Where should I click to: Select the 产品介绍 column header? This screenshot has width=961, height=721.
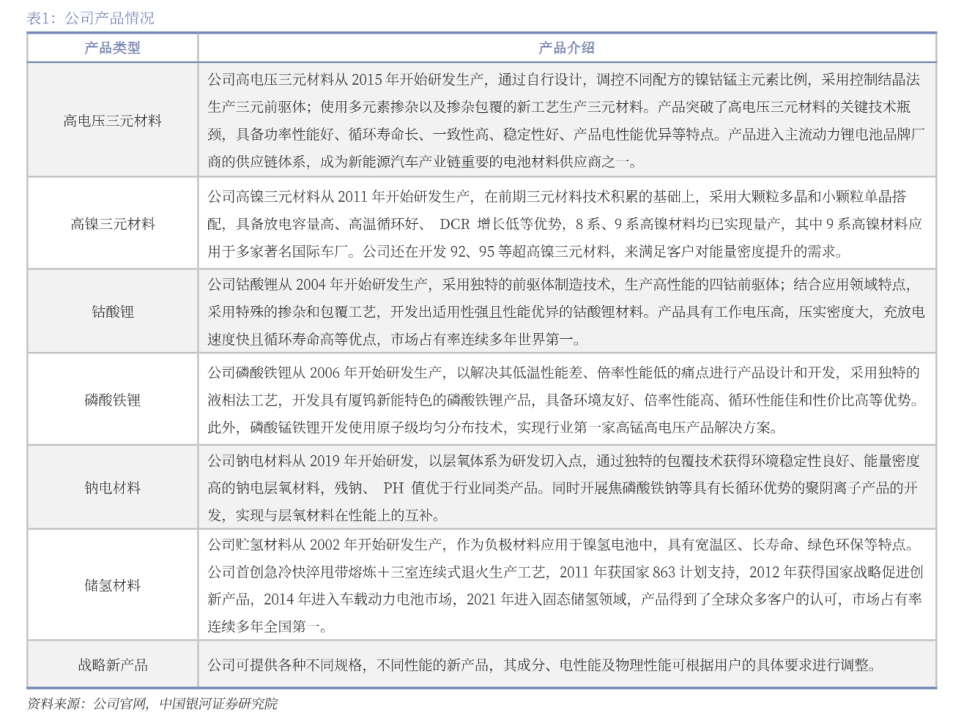(566, 47)
